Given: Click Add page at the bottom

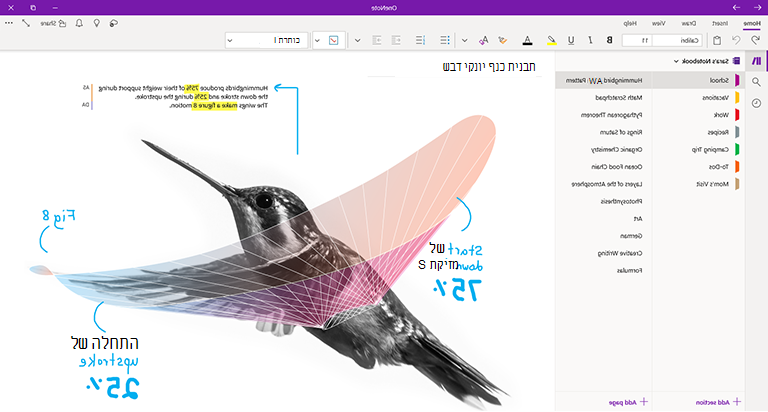Looking at the screenshot, I should 628,402.
